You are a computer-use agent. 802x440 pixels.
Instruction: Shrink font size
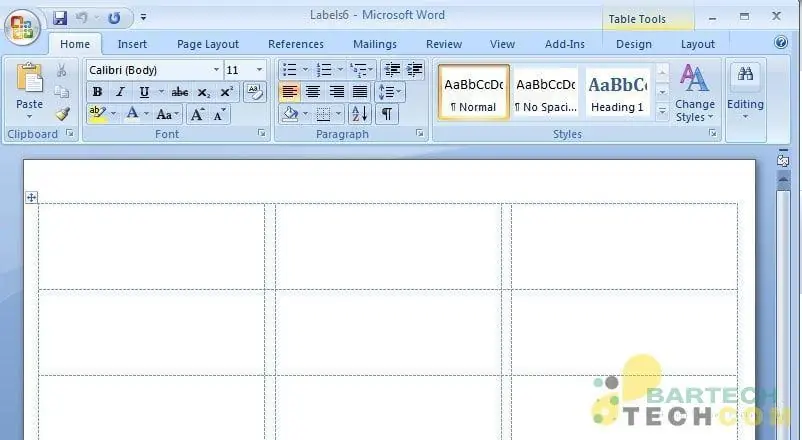pos(219,115)
